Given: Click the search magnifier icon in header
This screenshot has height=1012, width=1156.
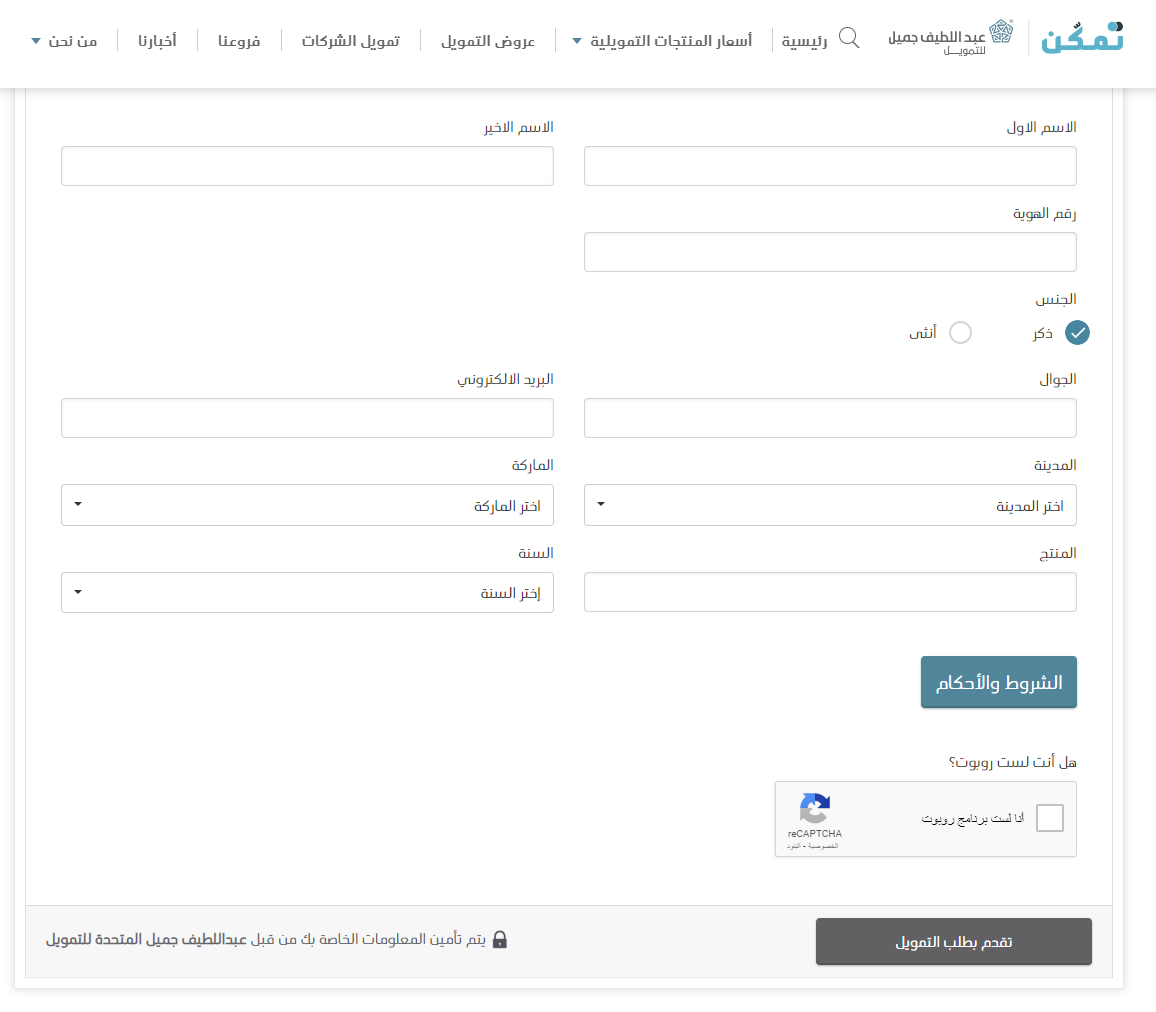Looking at the screenshot, I should pos(849,38).
